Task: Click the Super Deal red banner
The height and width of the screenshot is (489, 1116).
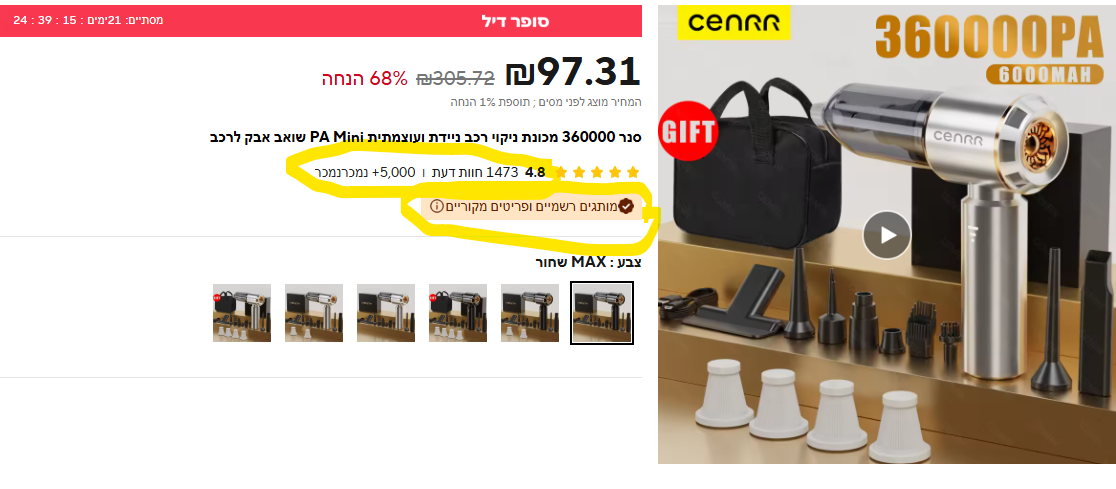Action: tap(321, 21)
